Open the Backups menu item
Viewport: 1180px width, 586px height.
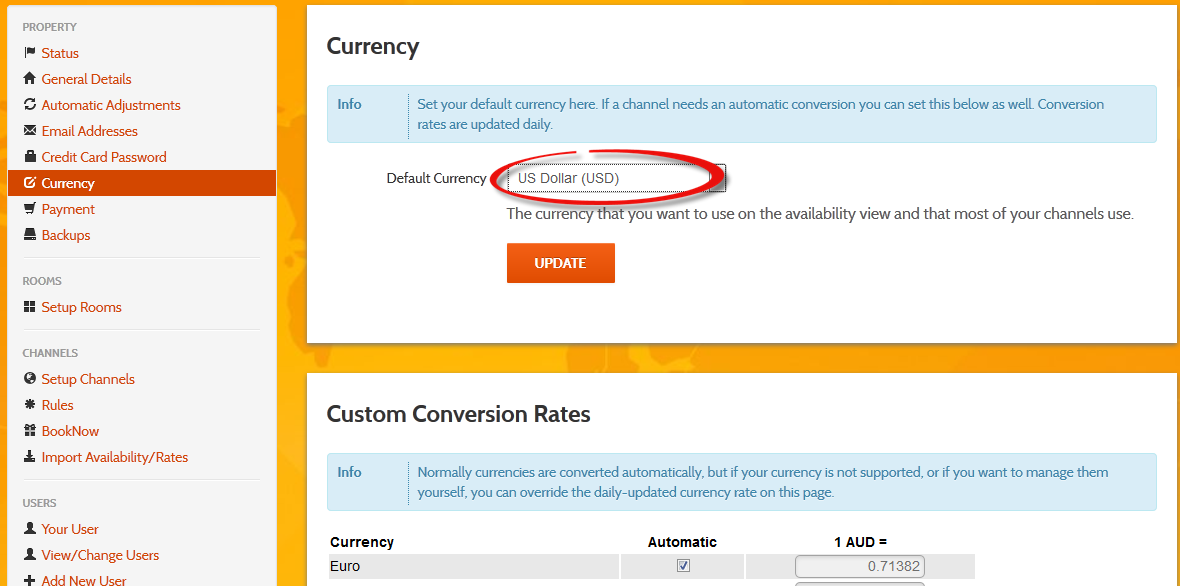tap(66, 235)
